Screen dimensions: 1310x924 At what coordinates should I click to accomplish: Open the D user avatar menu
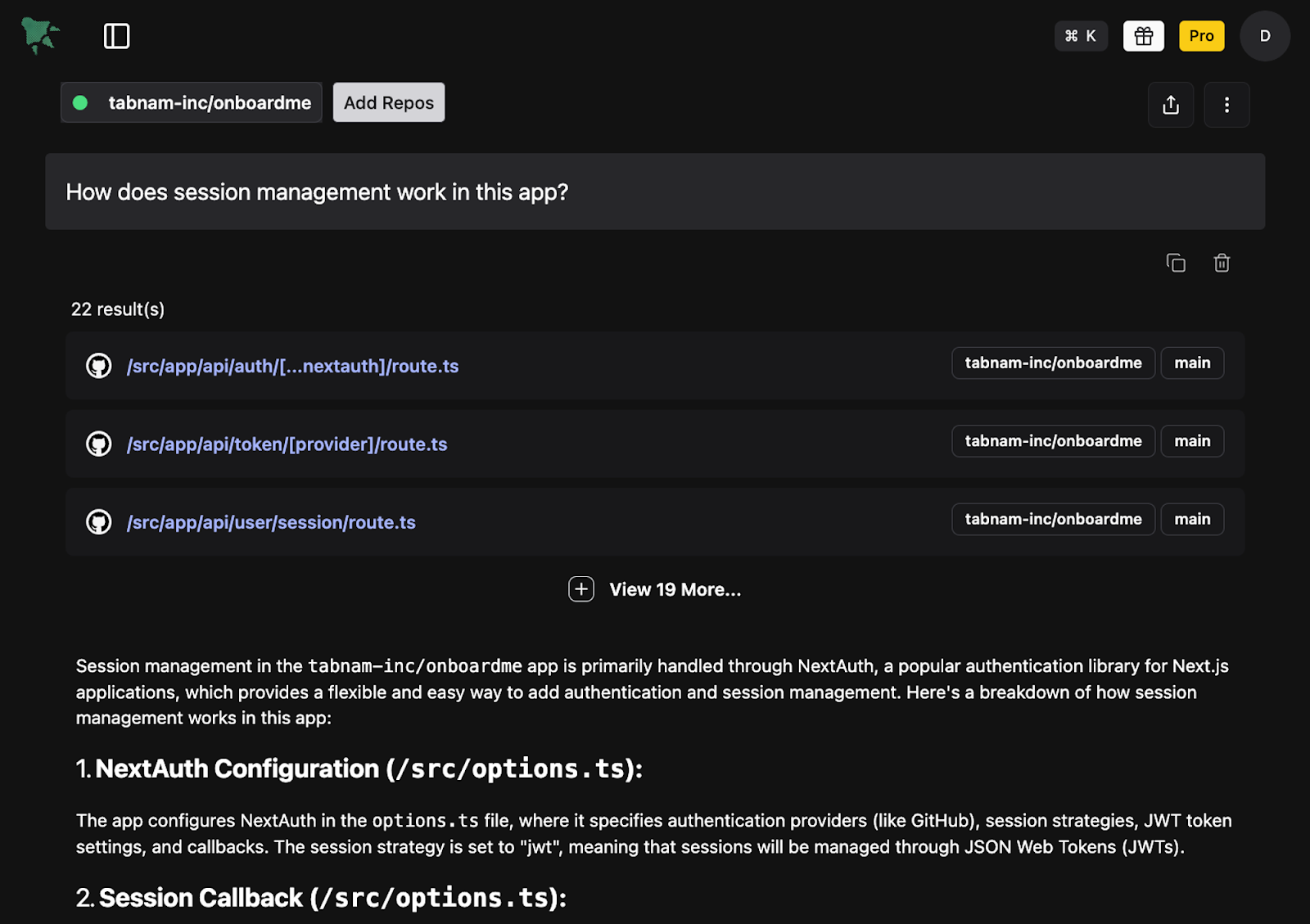1264,36
